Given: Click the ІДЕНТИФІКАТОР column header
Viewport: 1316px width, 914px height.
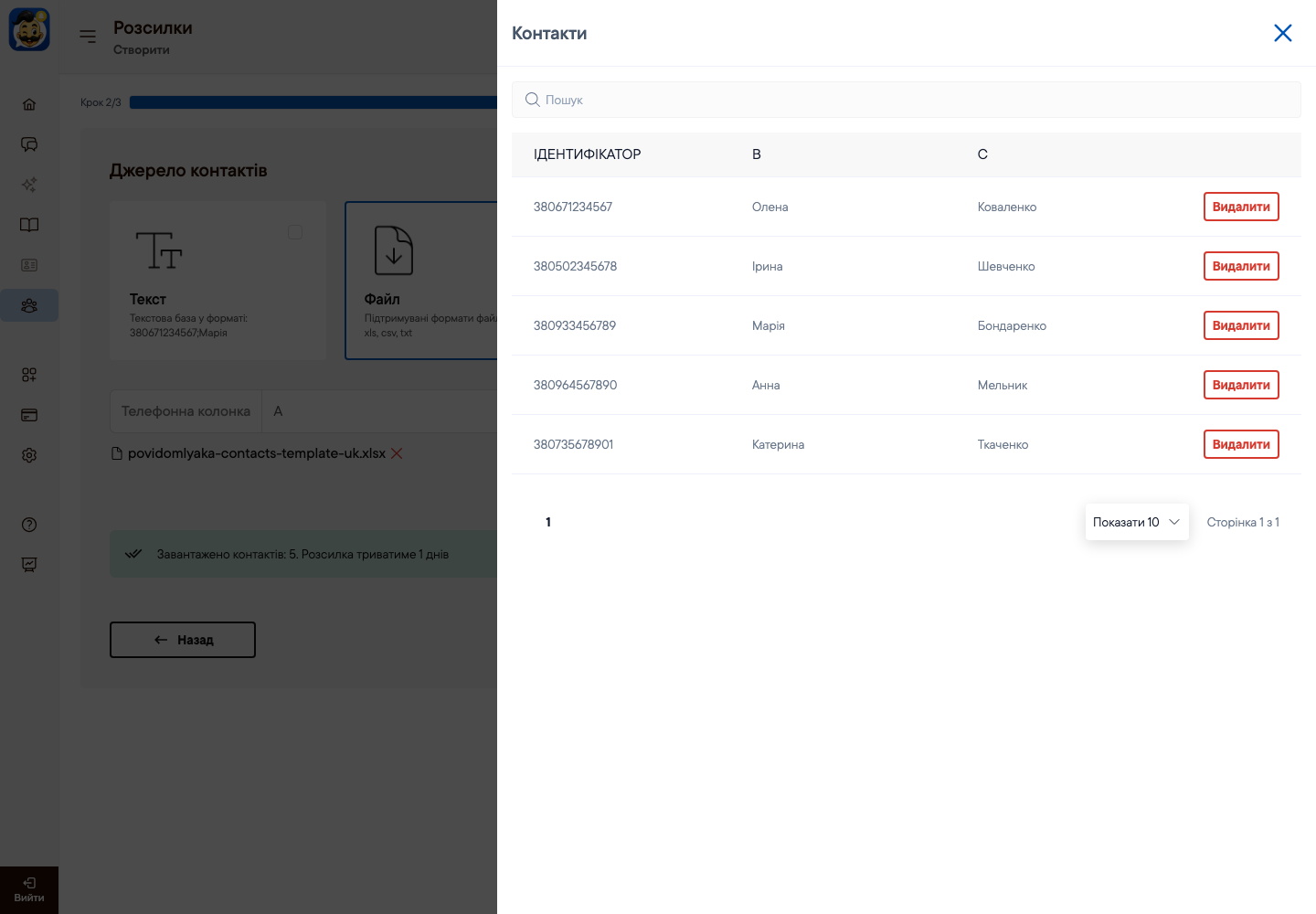Looking at the screenshot, I should pyautogui.click(x=588, y=154).
